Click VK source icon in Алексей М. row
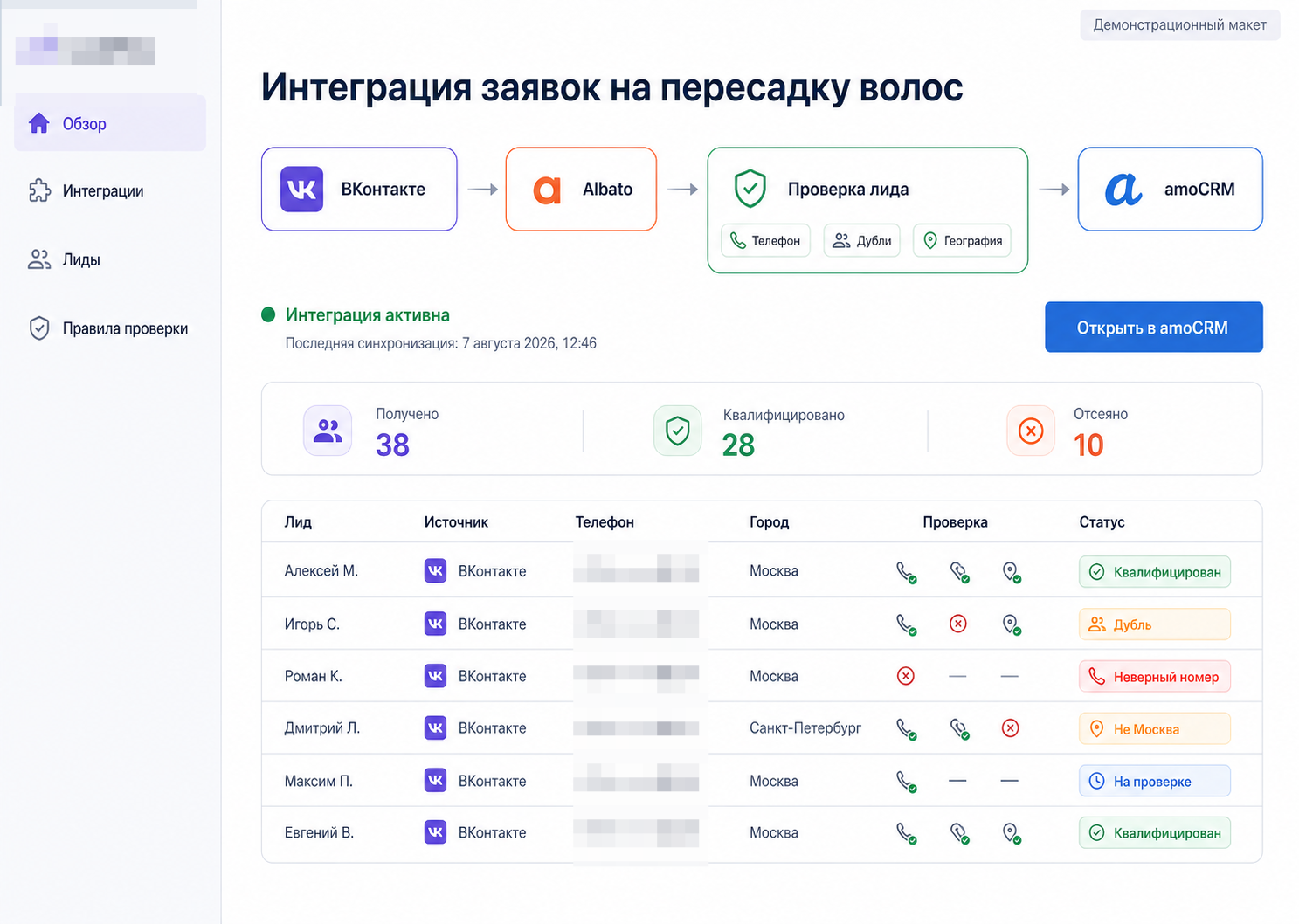 pyautogui.click(x=435, y=571)
